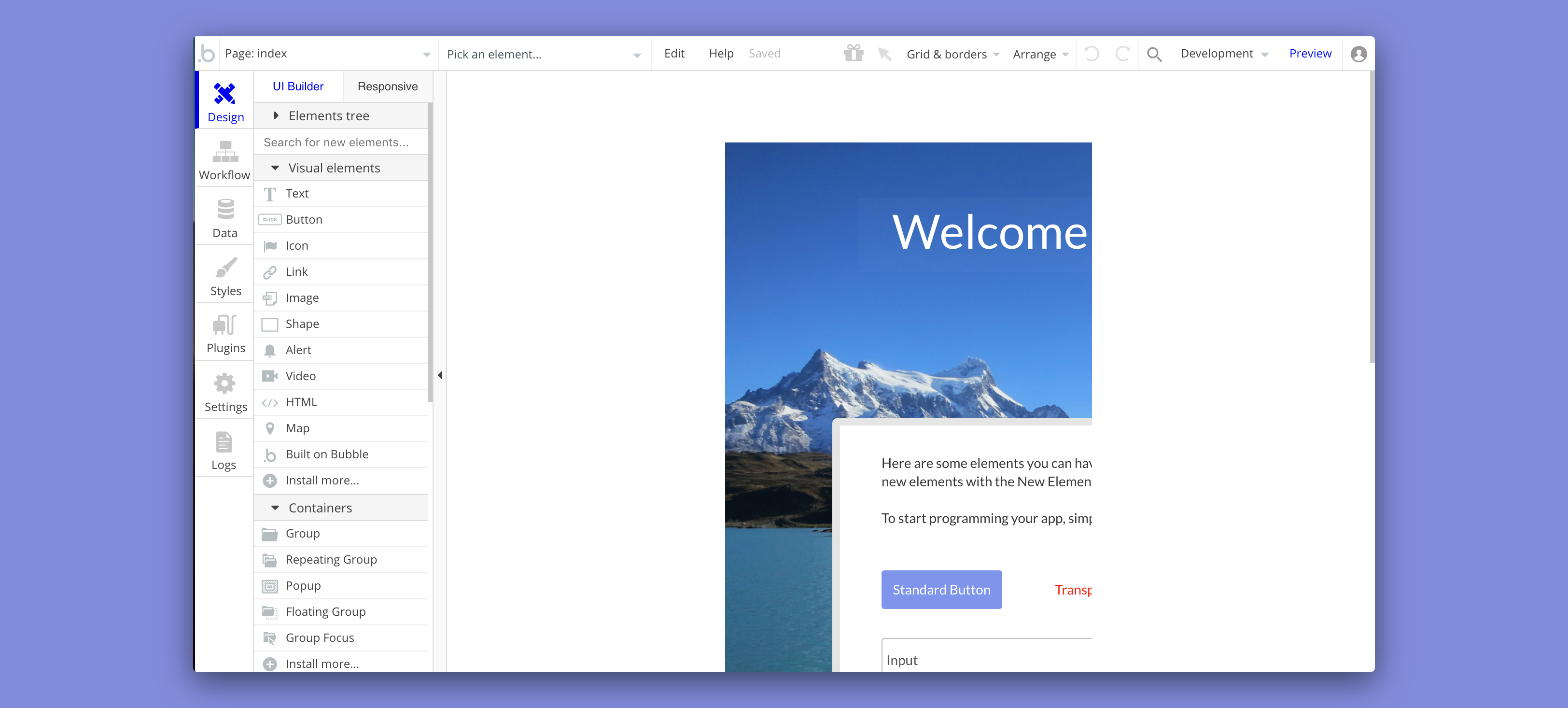1568x708 pixels.
Task: Click the element inspector pointer icon
Action: click(884, 54)
